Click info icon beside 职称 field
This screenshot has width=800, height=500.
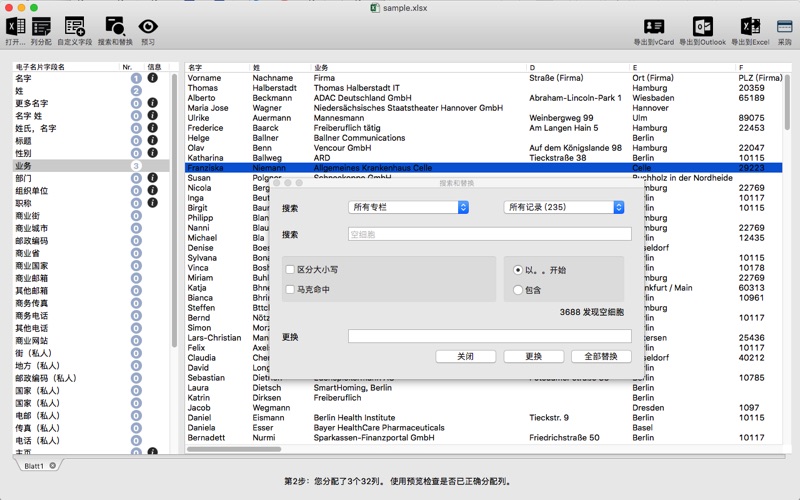point(152,203)
